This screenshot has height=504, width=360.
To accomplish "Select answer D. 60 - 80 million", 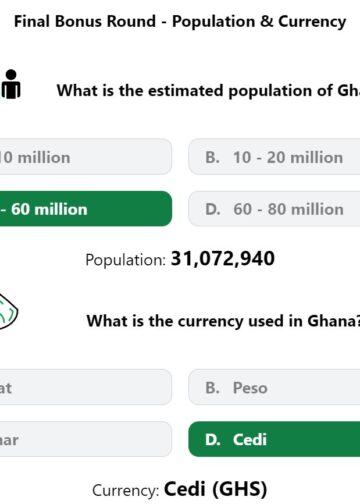I will pos(274,209).
